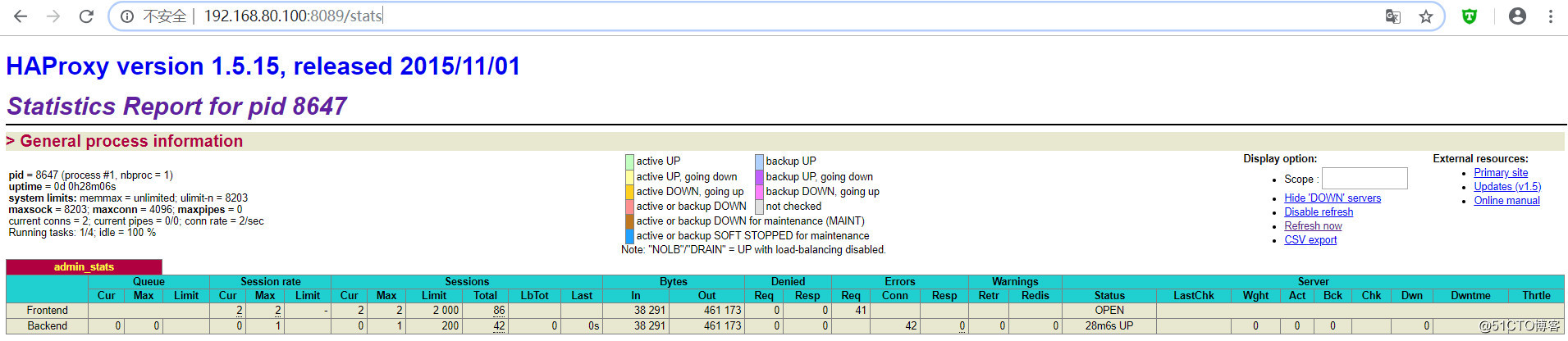Click the Redis column header
Viewport: 1568px width, 341px height.
1035,296
